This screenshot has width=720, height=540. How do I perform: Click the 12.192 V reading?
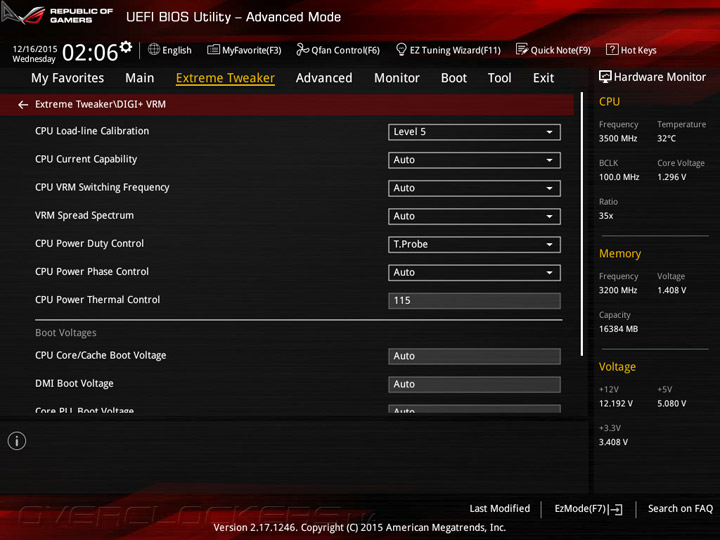tap(616, 404)
